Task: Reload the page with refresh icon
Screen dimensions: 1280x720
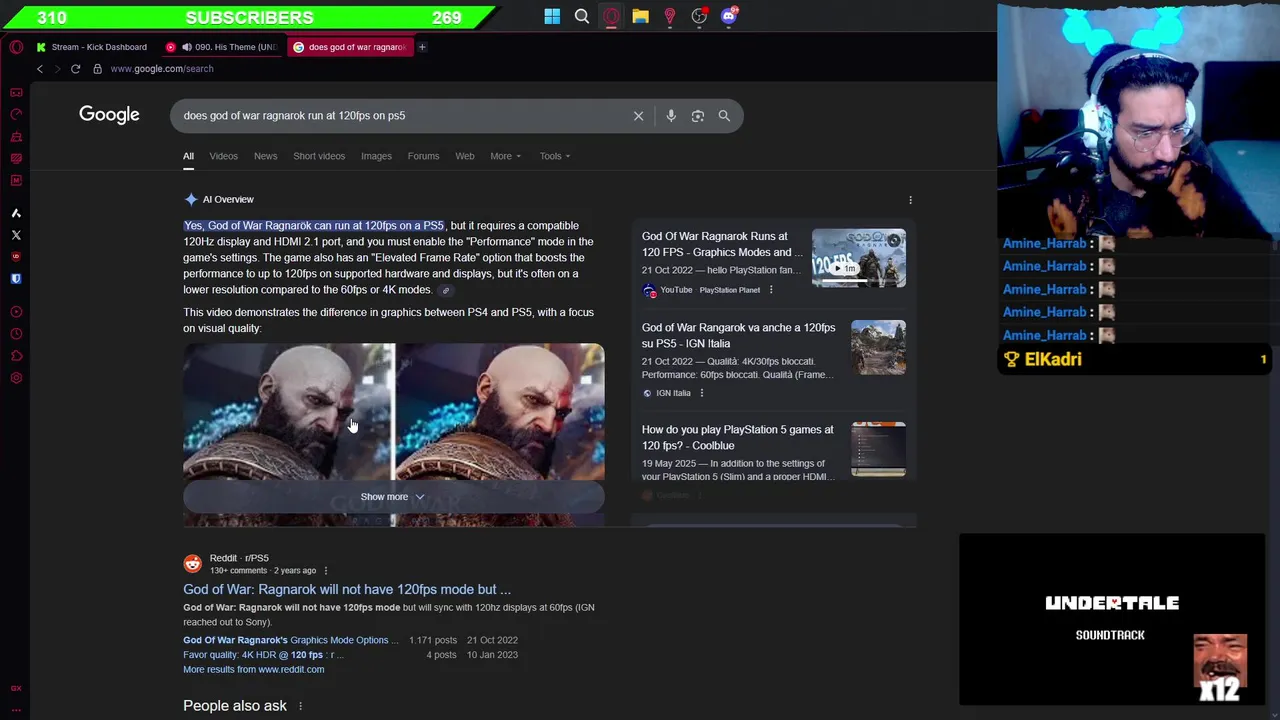Action: click(75, 69)
